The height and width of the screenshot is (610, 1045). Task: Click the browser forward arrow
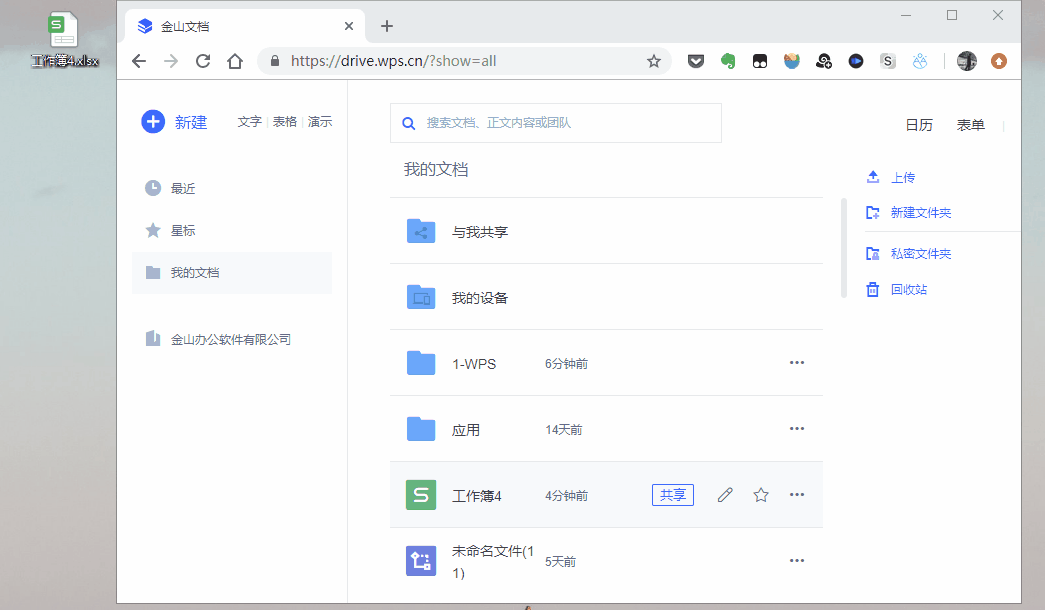pyautogui.click(x=171, y=61)
